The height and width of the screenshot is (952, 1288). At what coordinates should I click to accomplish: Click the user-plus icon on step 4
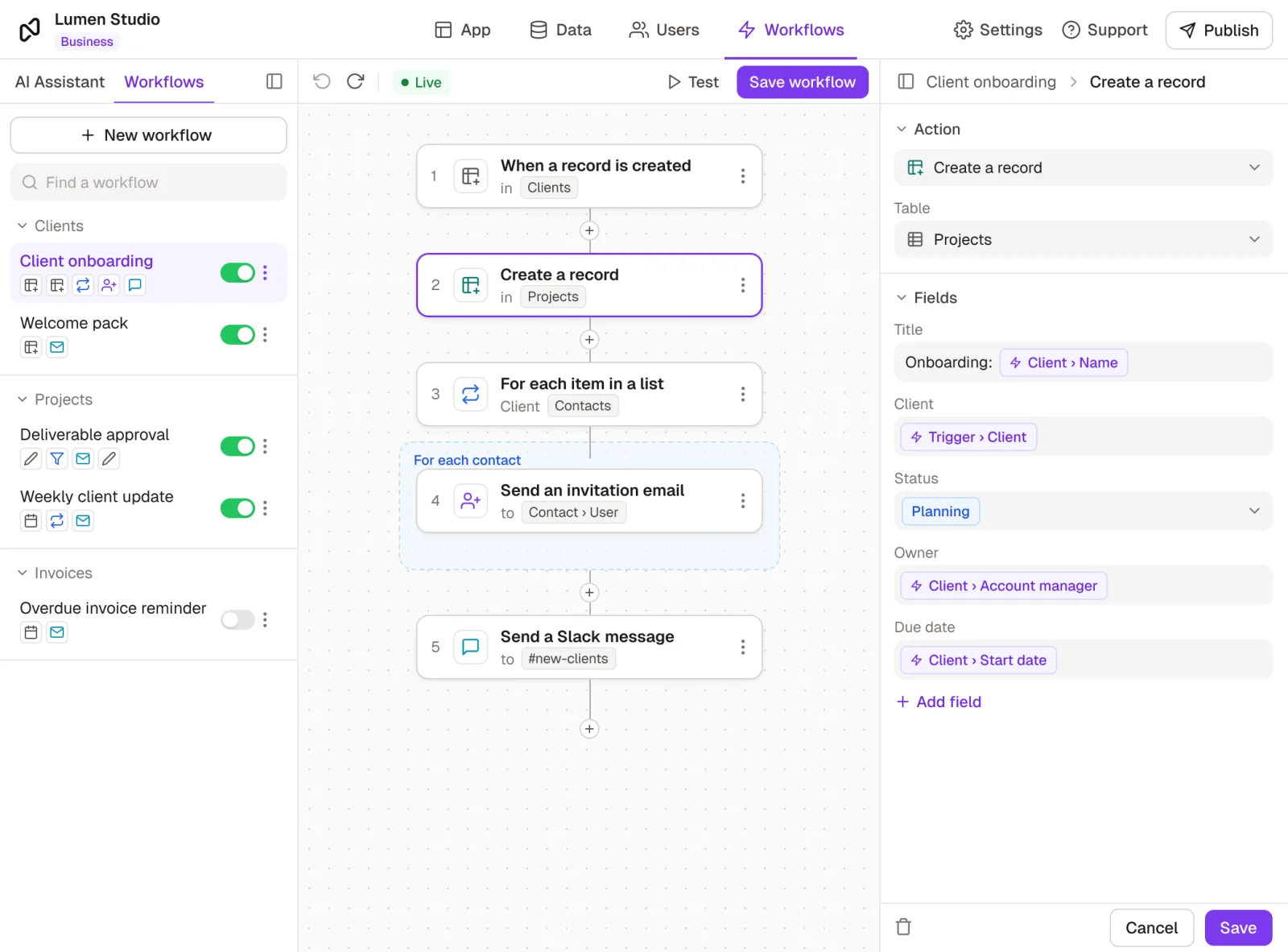[471, 501]
